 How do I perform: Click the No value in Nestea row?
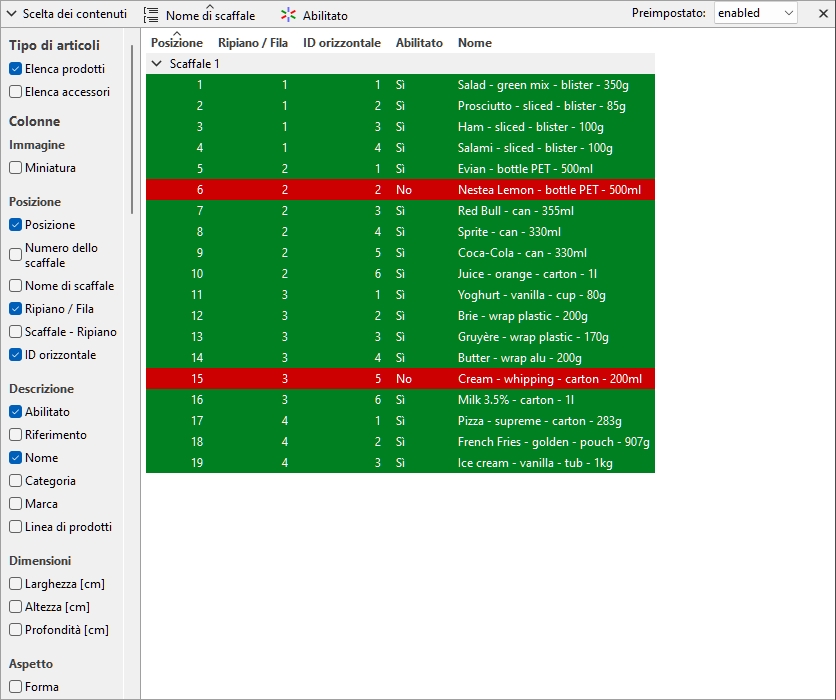404,190
